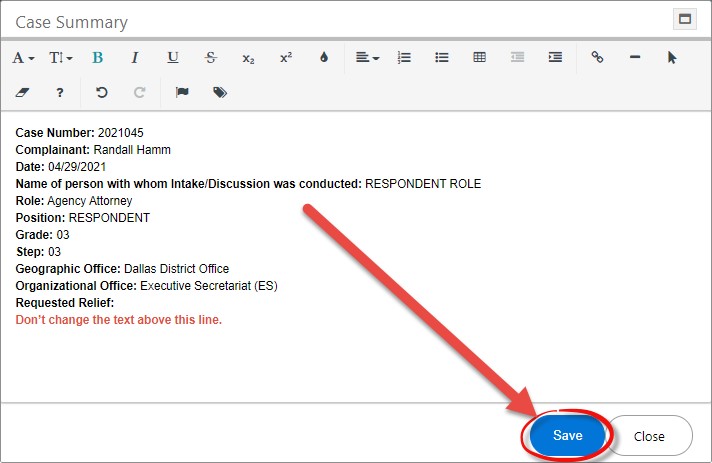Place cursor after Requested Relief label
Viewport: 712px width, 463px height.
(x=116, y=303)
